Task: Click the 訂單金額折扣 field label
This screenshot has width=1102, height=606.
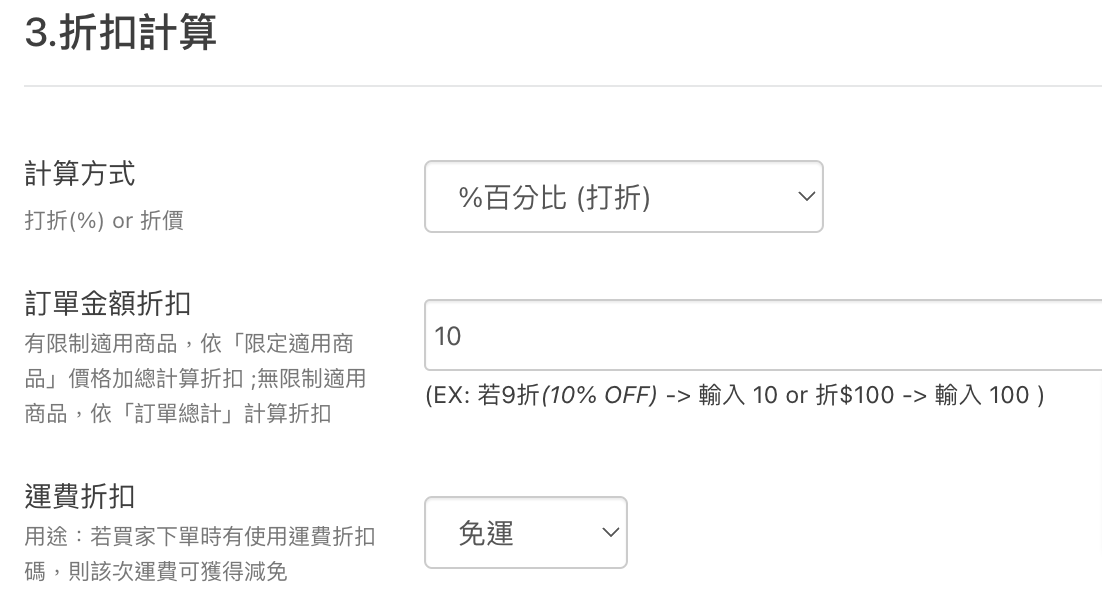Action: [107, 301]
